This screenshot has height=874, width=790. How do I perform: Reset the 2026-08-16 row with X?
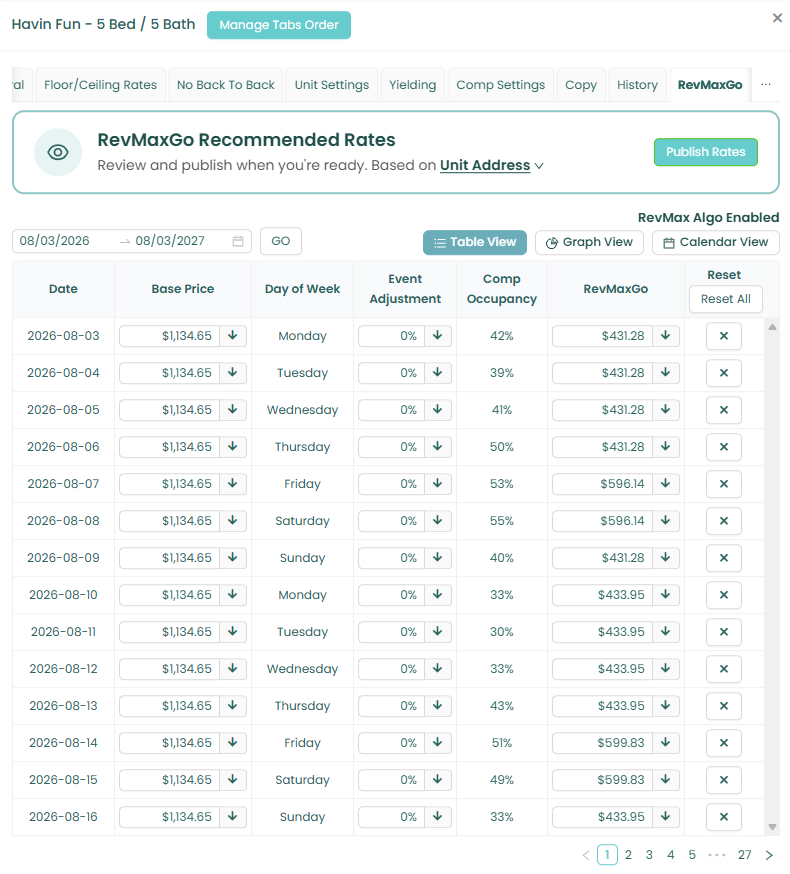(724, 817)
